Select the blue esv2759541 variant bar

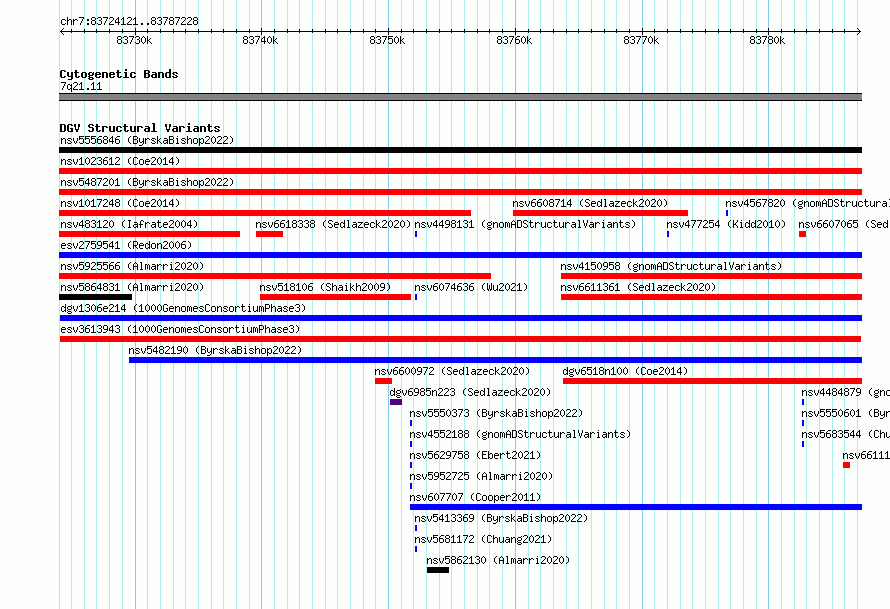pos(460,255)
